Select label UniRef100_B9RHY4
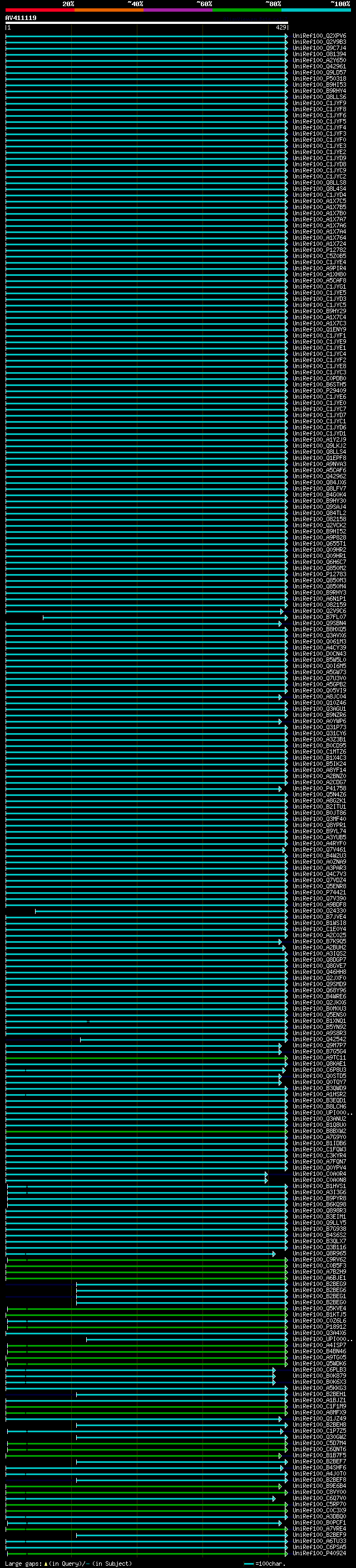The image size is (356, 1568). click(x=319, y=91)
